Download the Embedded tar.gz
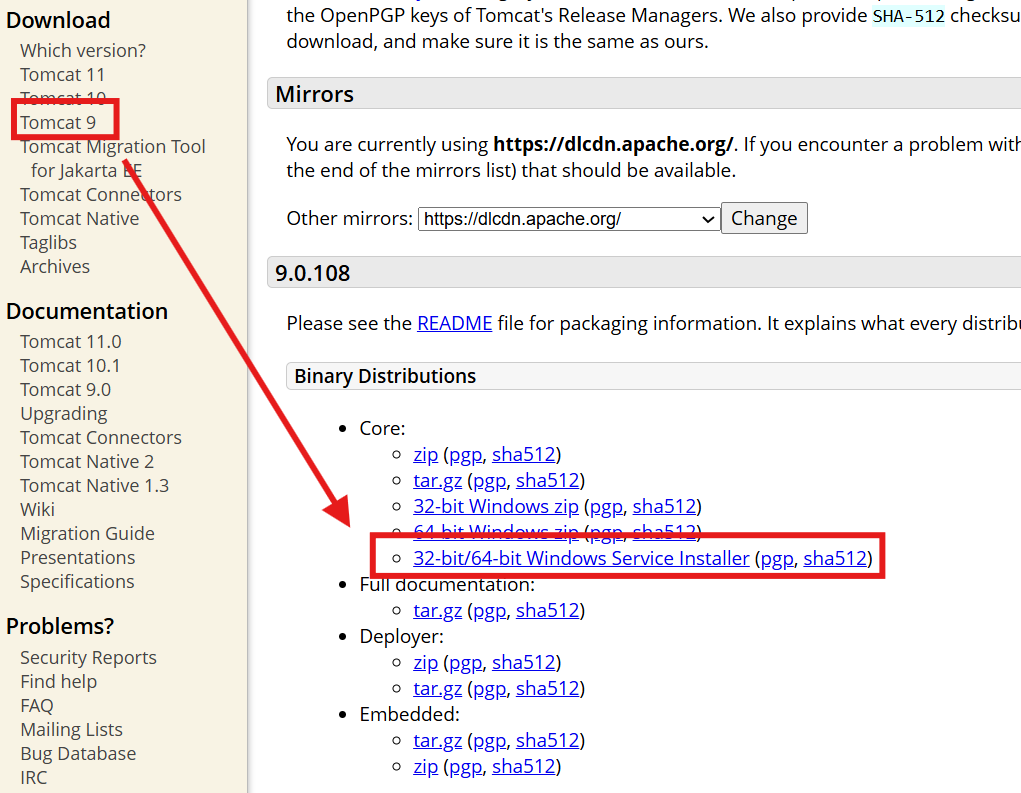Viewport: 1021px width, 793px height. click(x=438, y=741)
